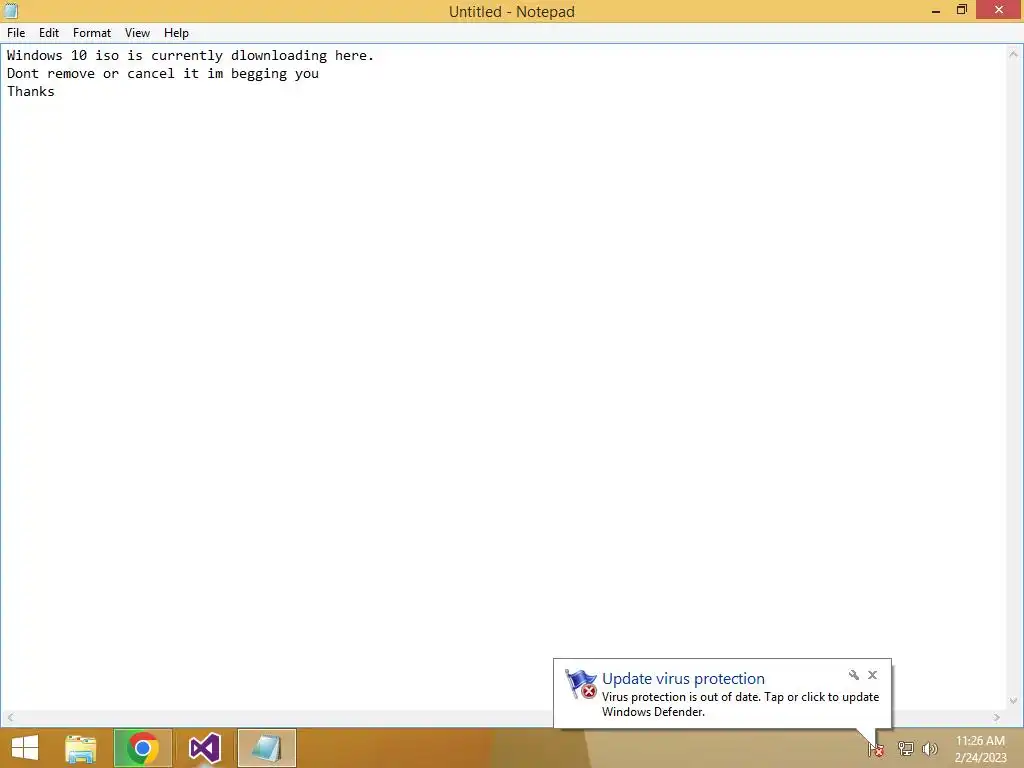This screenshot has height=768, width=1024.
Task: Click the Action Center flag tray icon
Action: pos(876,750)
